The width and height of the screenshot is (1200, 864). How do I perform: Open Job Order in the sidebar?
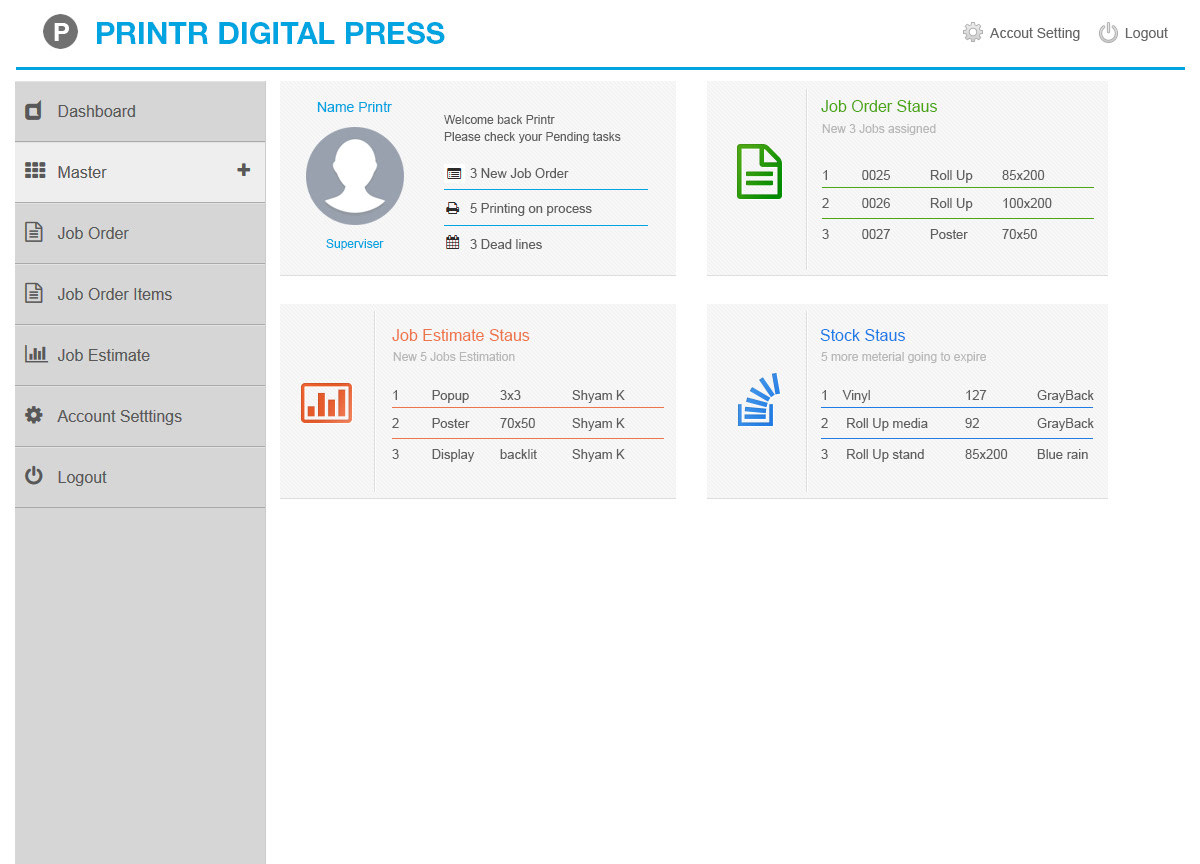coord(92,233)
